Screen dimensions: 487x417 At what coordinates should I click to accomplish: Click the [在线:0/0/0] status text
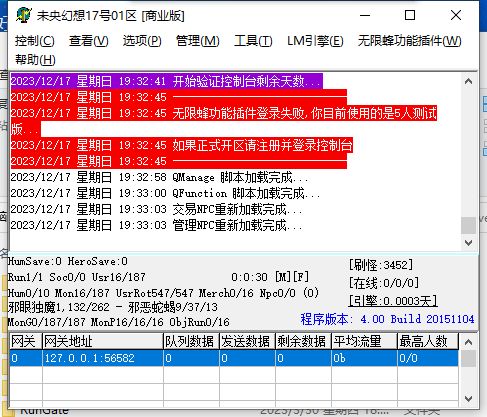click(384, 283)
